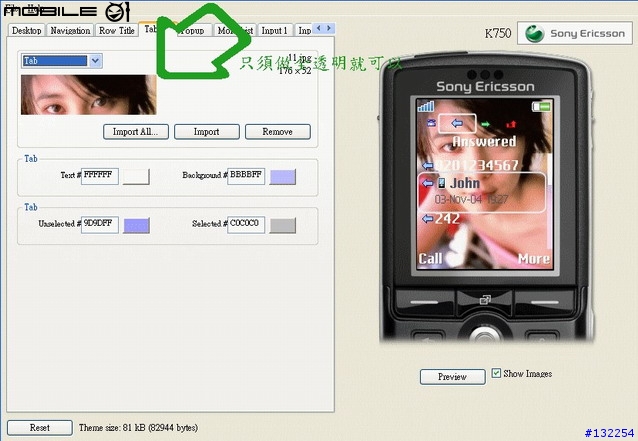The width and height of the screenshot is (638, 441).
Task: Click the green dialed-calls arrow icon
Action: [485, 124]
